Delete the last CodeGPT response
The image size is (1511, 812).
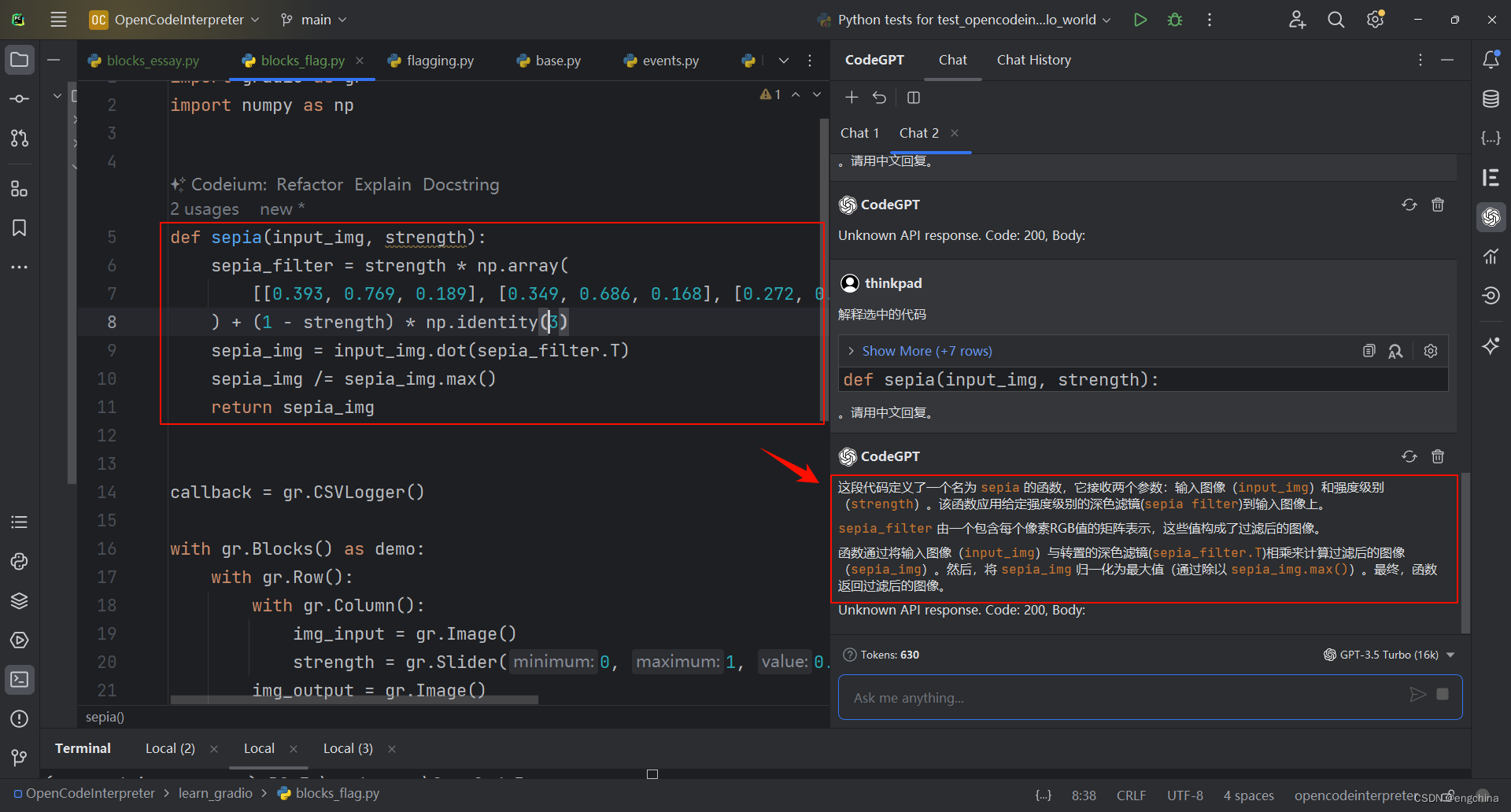point(1438,456)
